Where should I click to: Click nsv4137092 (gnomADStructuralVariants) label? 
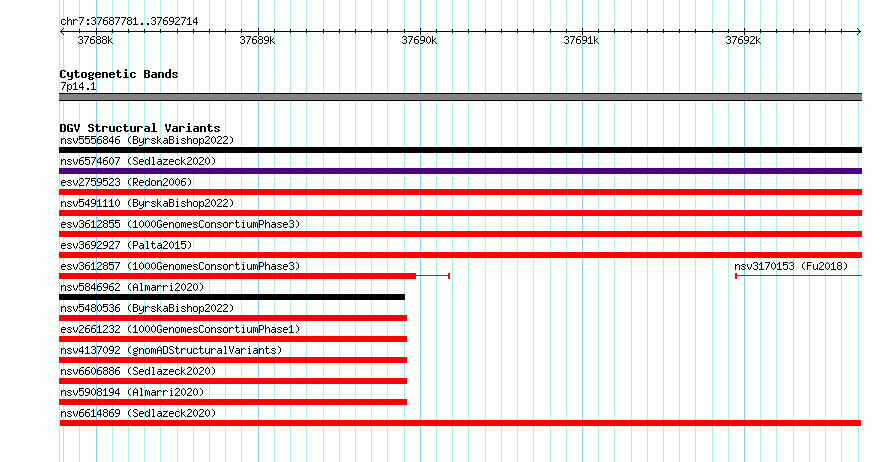click(171, 350)
